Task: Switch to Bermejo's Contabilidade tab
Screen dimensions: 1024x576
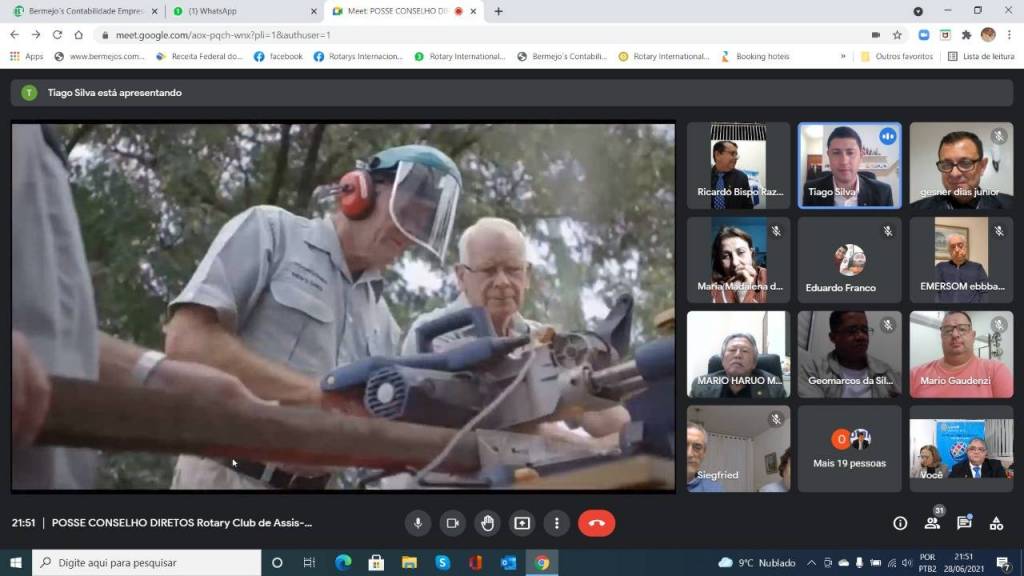Action: pyautogui.click(x=80, y=11)
